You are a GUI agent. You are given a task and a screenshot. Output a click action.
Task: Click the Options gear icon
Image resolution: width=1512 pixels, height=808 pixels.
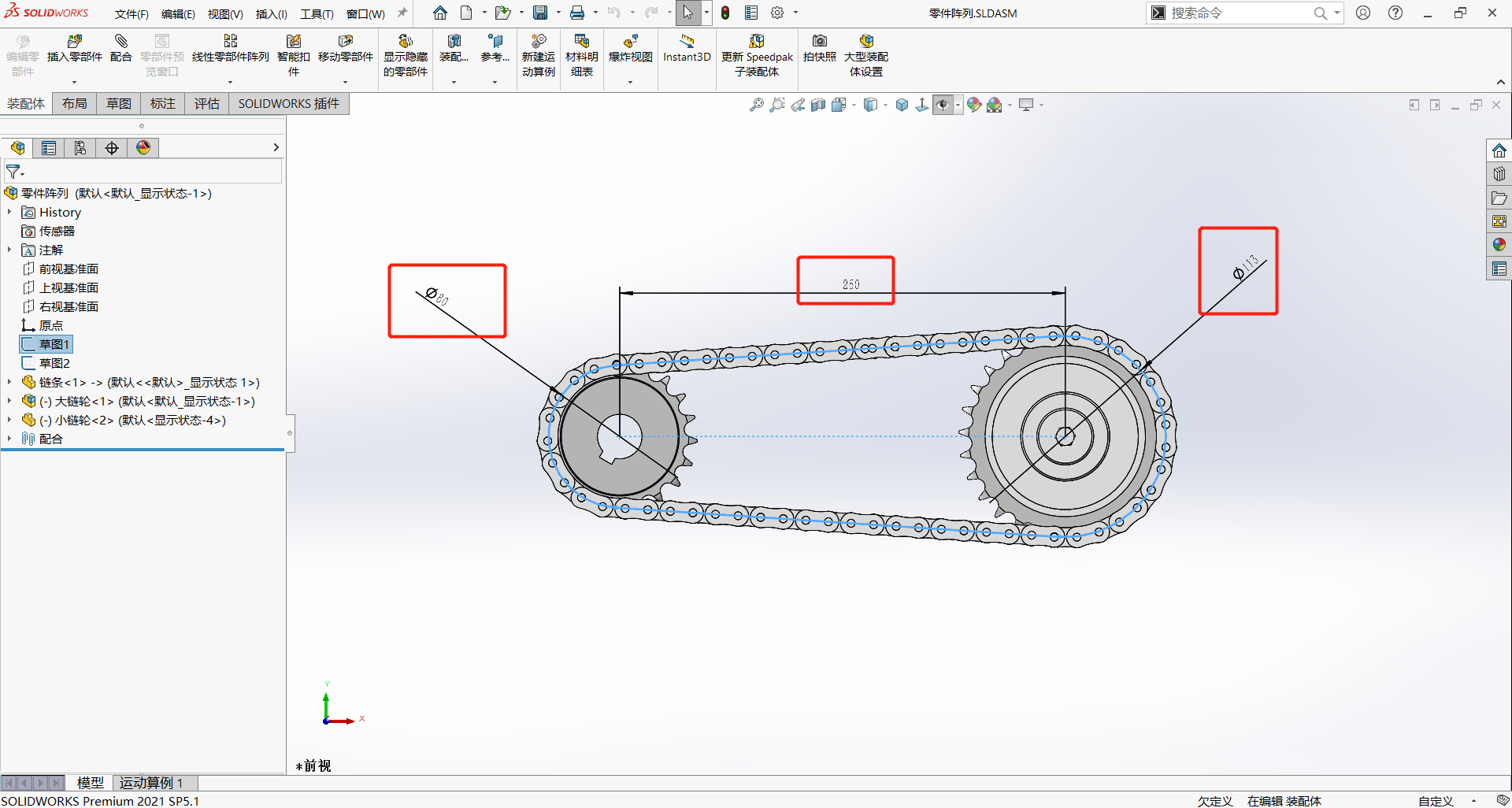[x=777, y=13]
